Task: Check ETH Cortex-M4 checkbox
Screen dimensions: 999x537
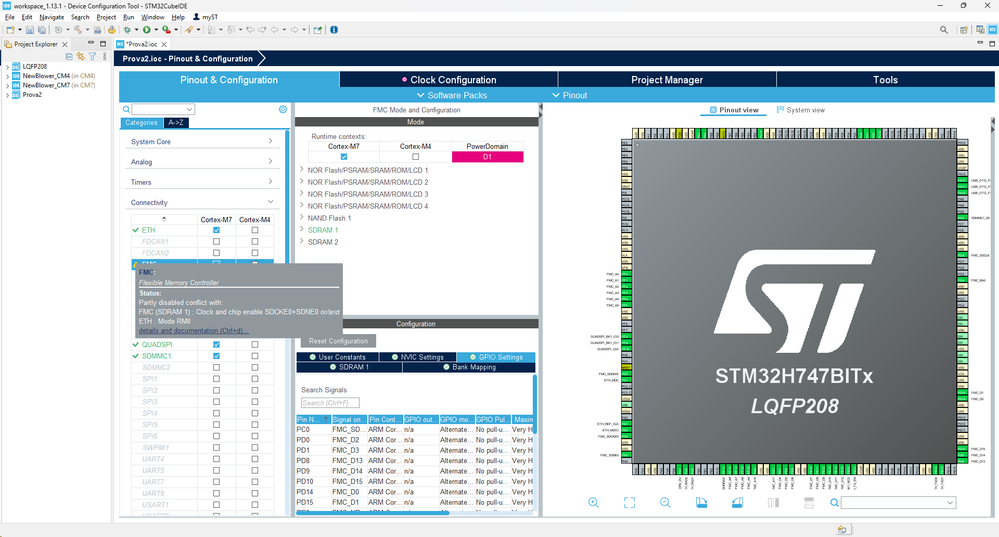Action: (255, 230)
